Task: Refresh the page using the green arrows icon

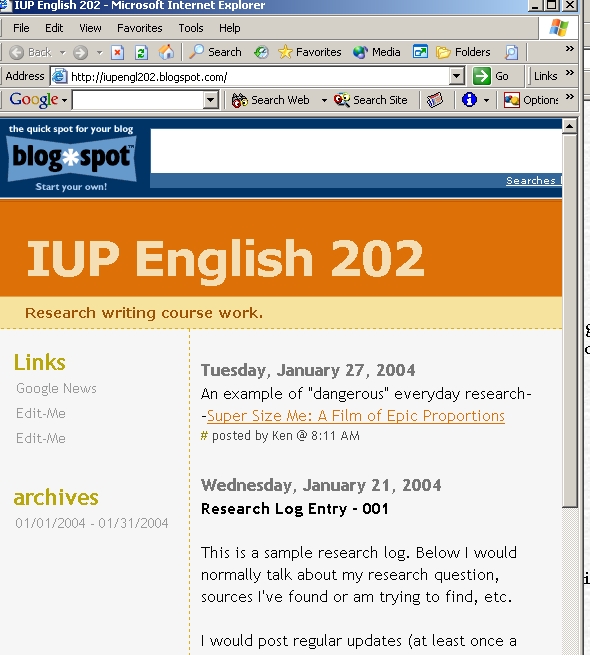Action: coord(141,53)
